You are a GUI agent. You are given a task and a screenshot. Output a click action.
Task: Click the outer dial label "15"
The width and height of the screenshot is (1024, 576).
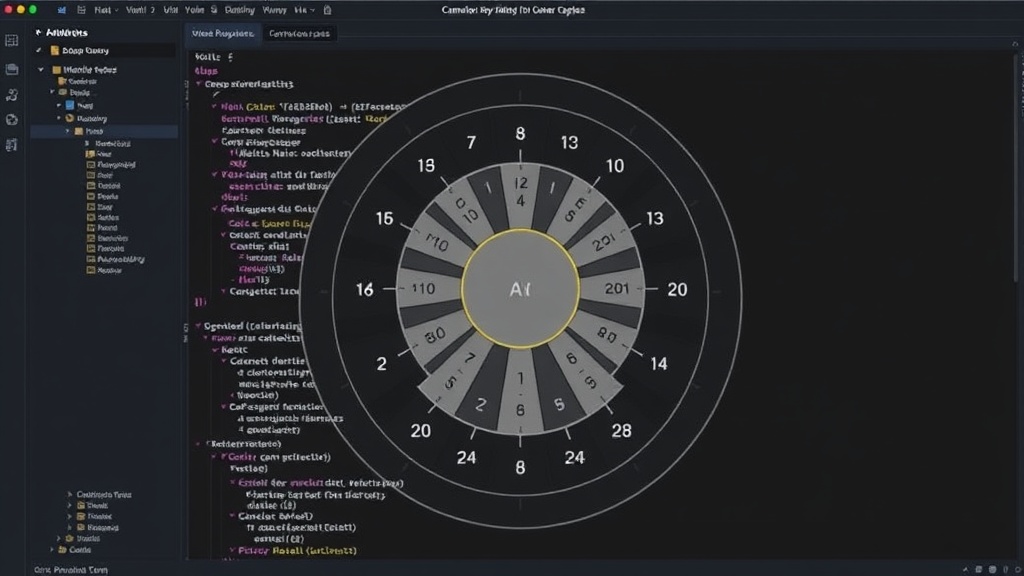[x=385, y=218]
